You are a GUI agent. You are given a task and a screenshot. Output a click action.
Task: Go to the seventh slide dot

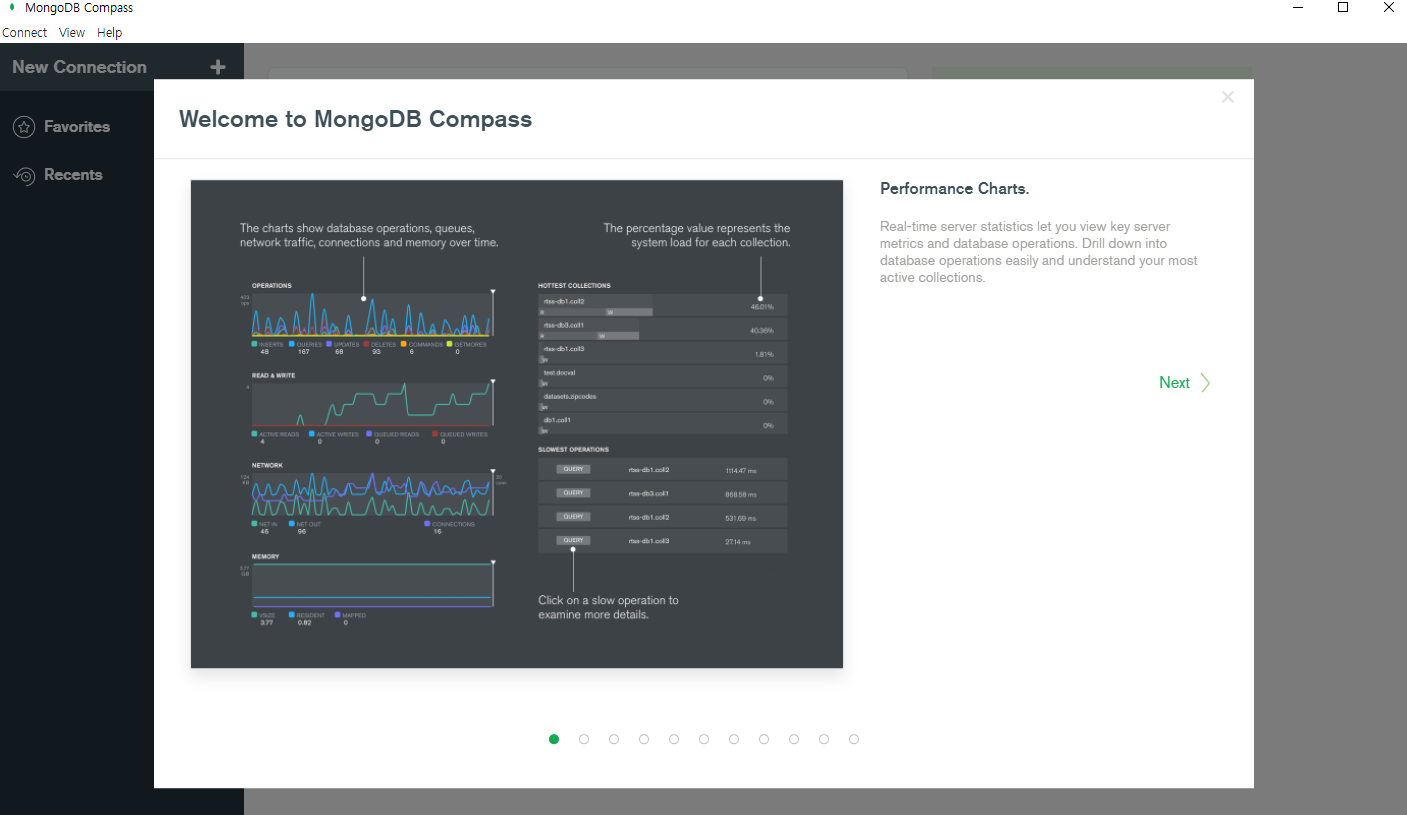point(734,739)
